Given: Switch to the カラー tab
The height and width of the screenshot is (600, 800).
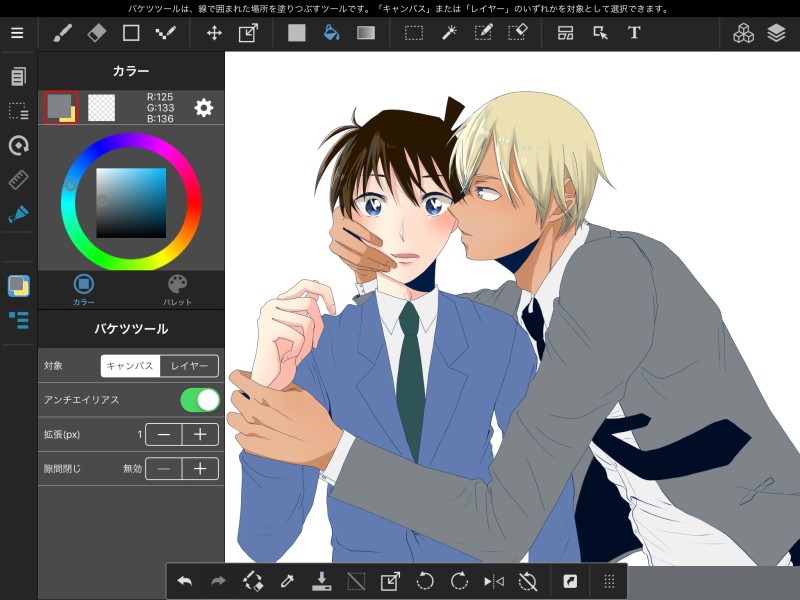Looking at the screenshot, I should pos(84,290).
